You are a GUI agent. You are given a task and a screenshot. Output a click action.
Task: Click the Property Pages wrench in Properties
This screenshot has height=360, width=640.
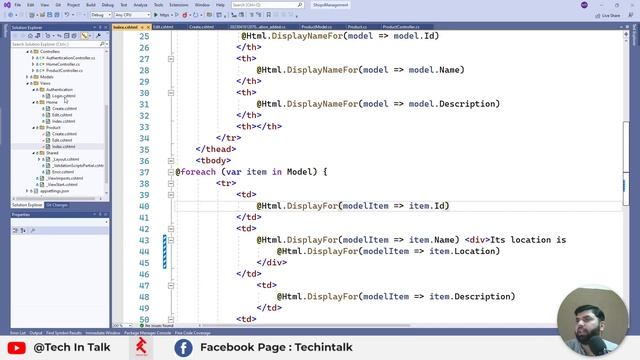coord(33,231)
